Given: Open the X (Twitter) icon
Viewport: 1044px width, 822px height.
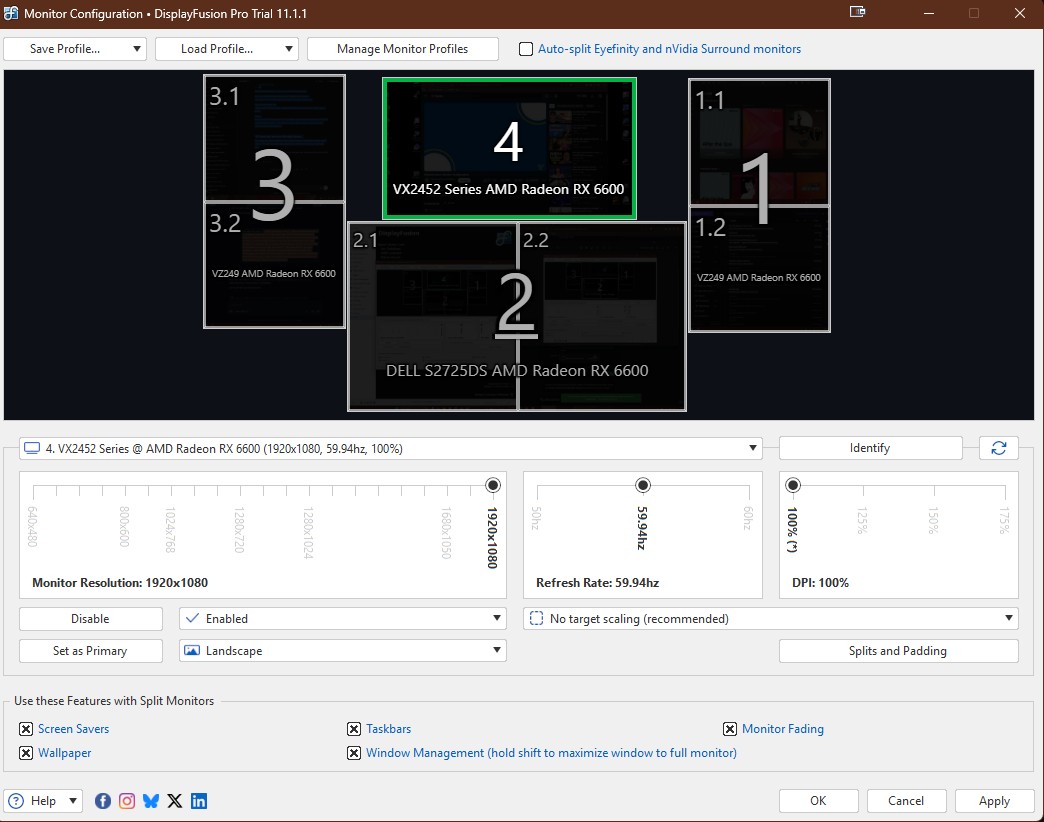Looking at the screenshot, I should [x=175, y=801].
